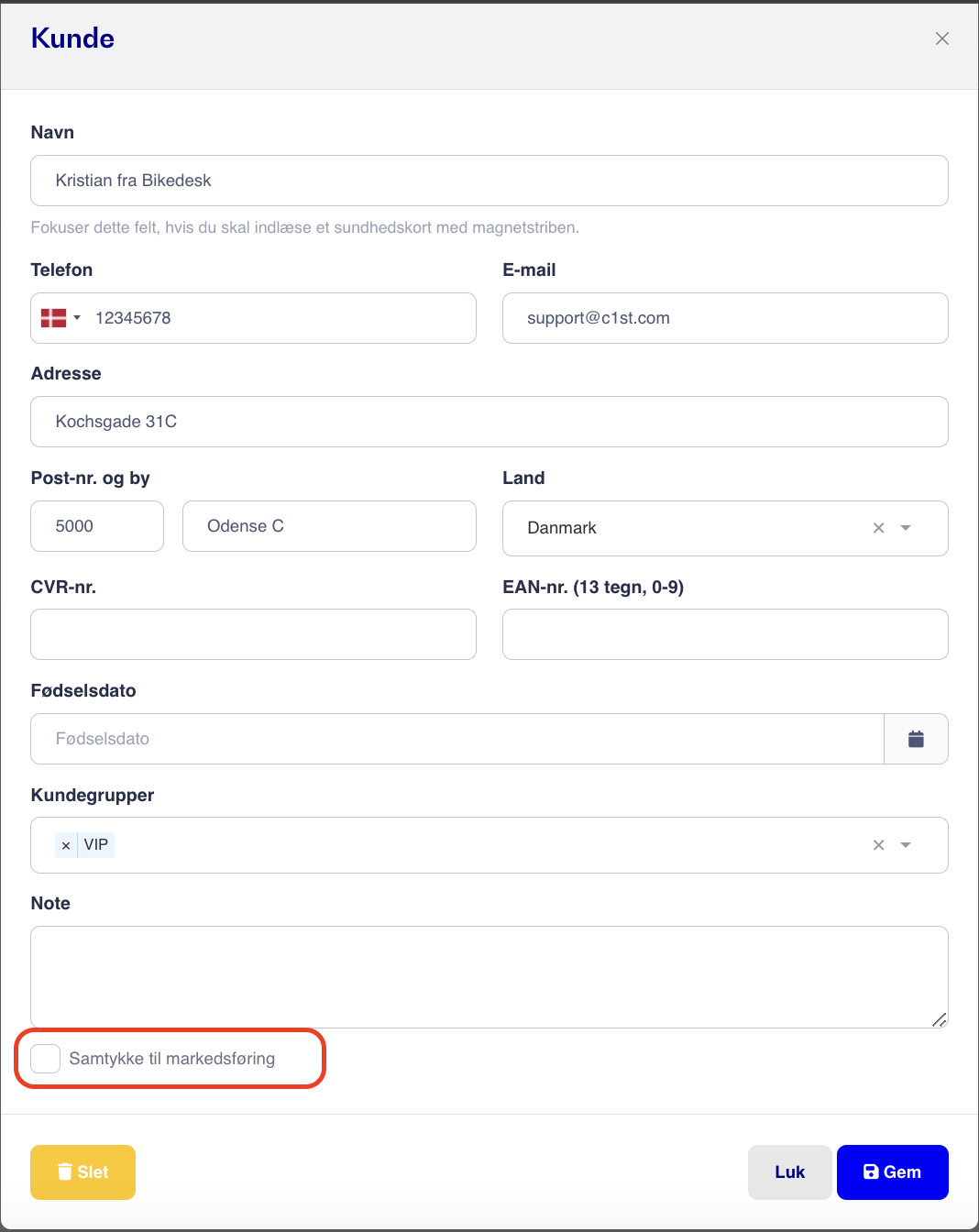Edit the city field Odense C
Viewport: 979px width, 1232px height.
tap(329, 526)
